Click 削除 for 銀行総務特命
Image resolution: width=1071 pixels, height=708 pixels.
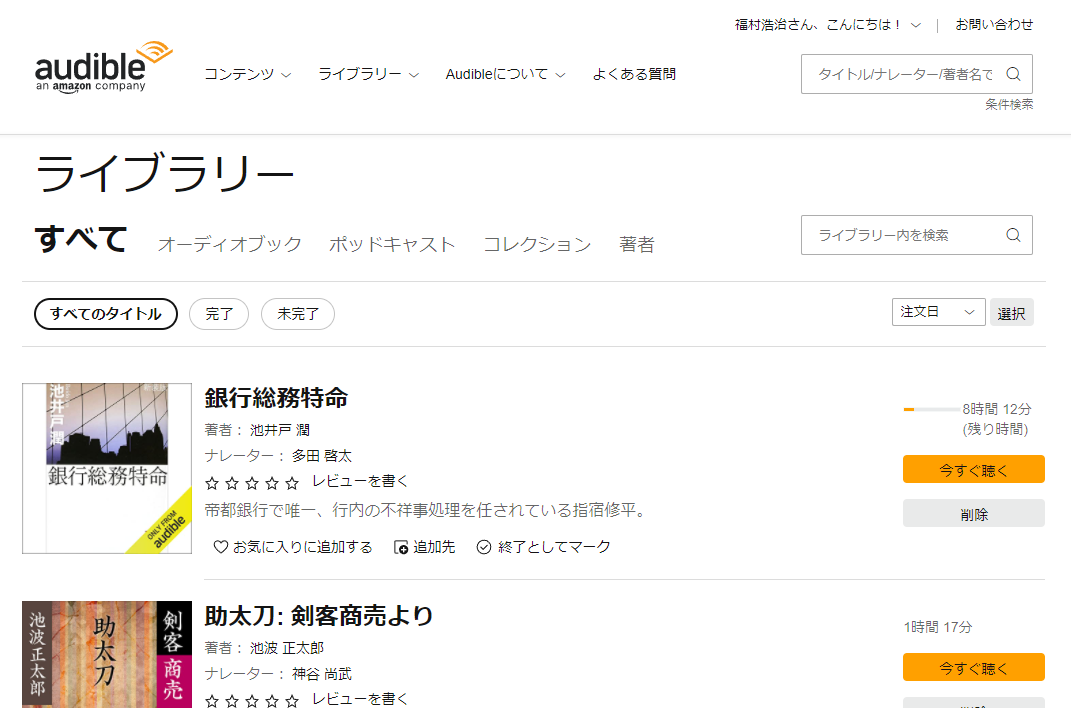coord(973,513)
